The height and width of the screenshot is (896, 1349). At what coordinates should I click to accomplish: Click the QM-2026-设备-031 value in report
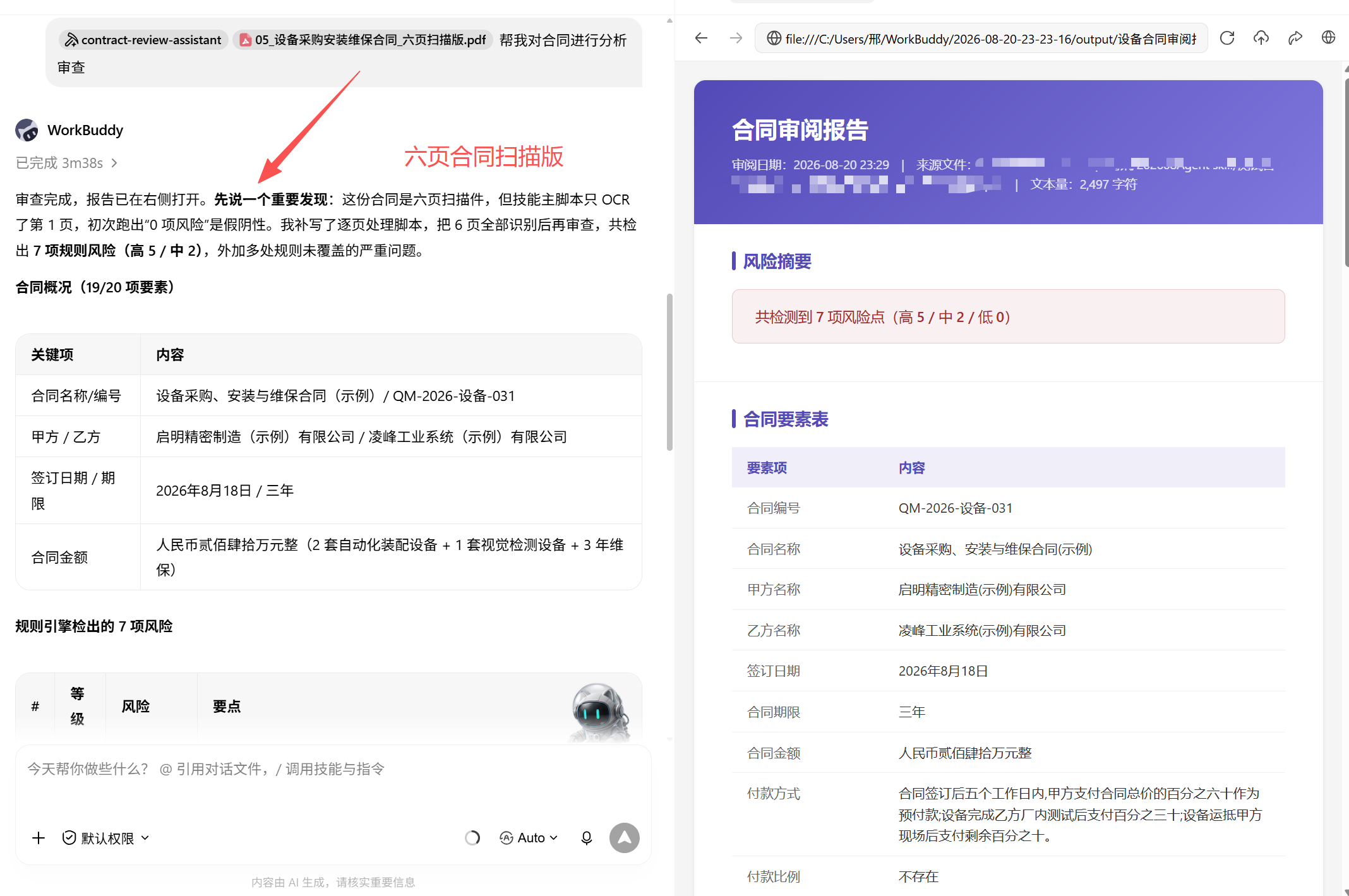tap(956, 508)
